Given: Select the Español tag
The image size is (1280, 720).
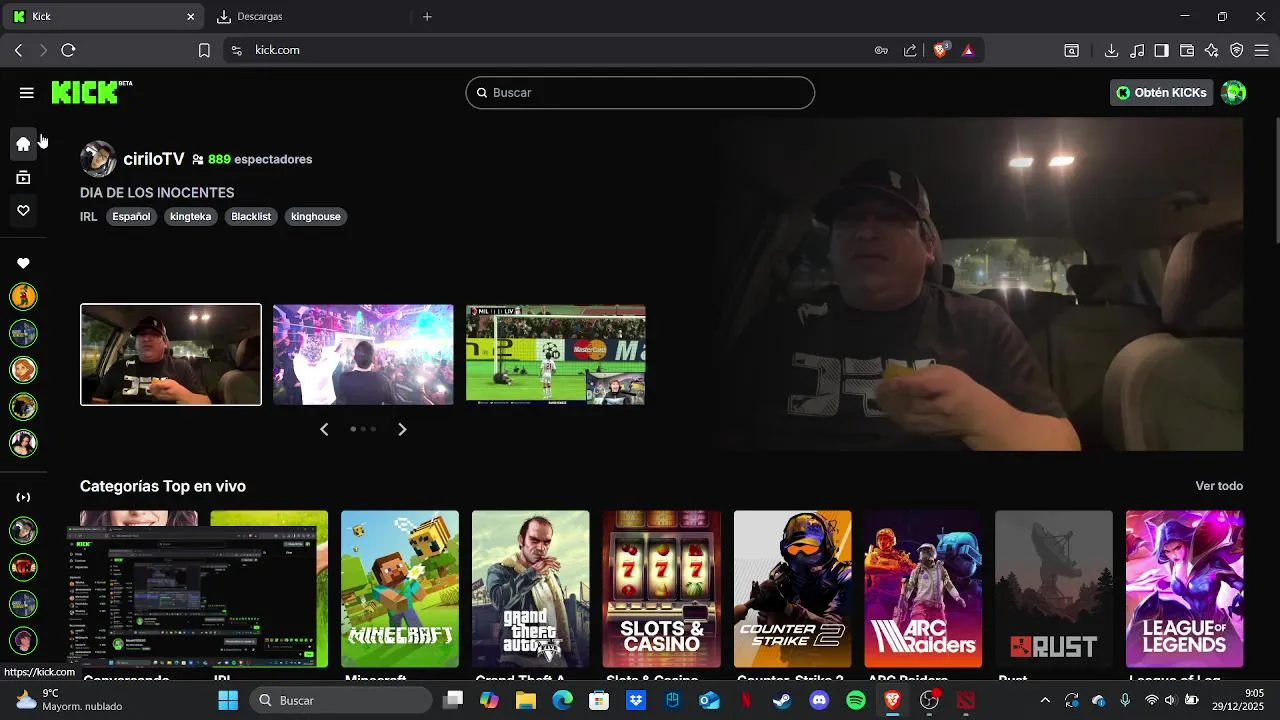Looking at the screenshot, I should tap(131, 216).
